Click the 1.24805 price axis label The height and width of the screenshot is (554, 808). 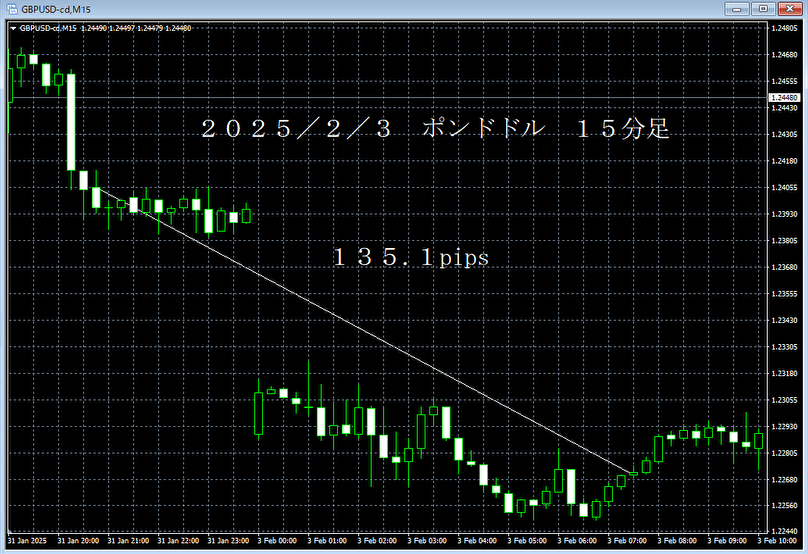pyautogui.click(x=784, y=28)
